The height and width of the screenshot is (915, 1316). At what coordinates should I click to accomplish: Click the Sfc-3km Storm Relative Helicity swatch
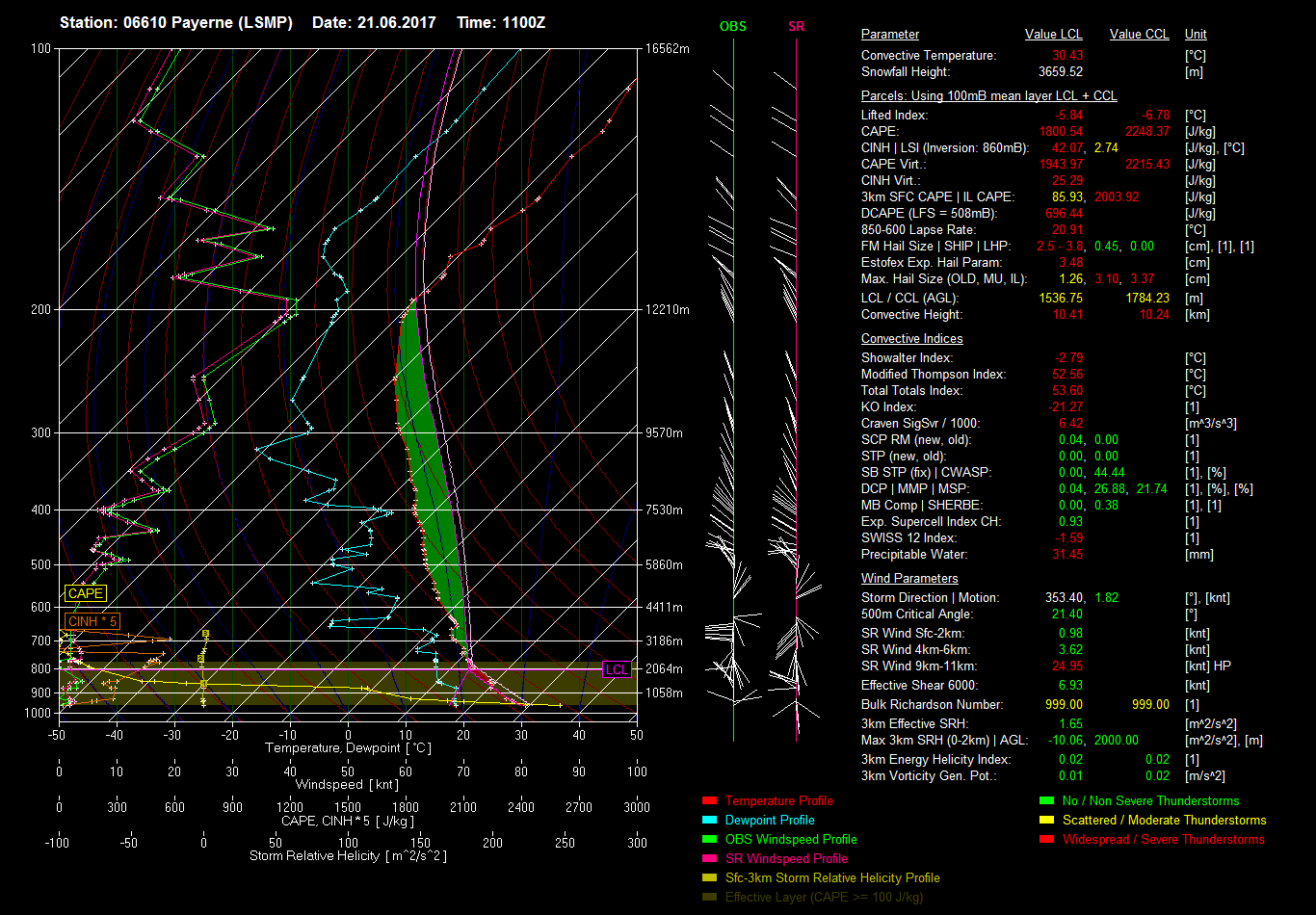click(x=710, y=878)
